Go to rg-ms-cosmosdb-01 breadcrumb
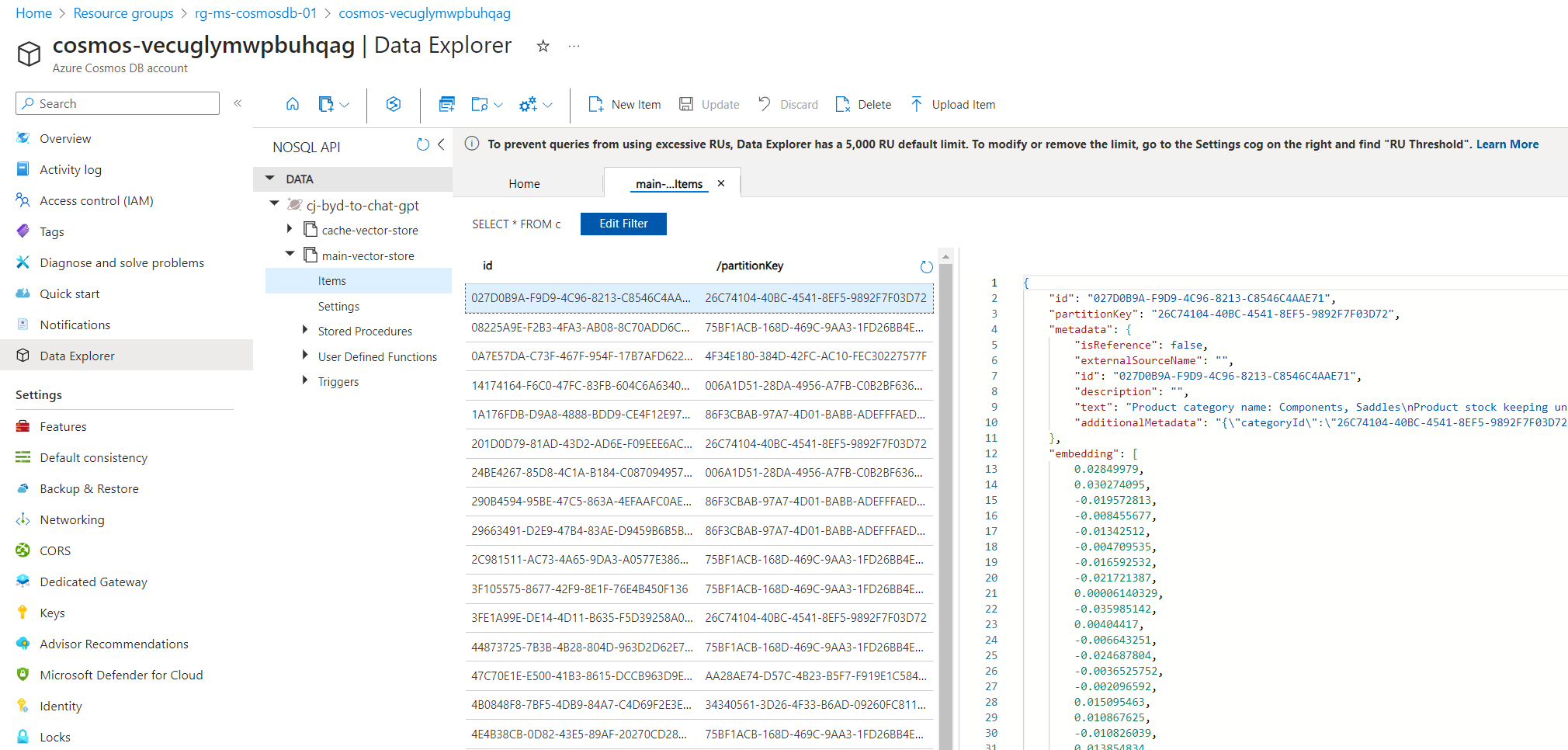The image size is (1568, 750). [x=256, y=13]
